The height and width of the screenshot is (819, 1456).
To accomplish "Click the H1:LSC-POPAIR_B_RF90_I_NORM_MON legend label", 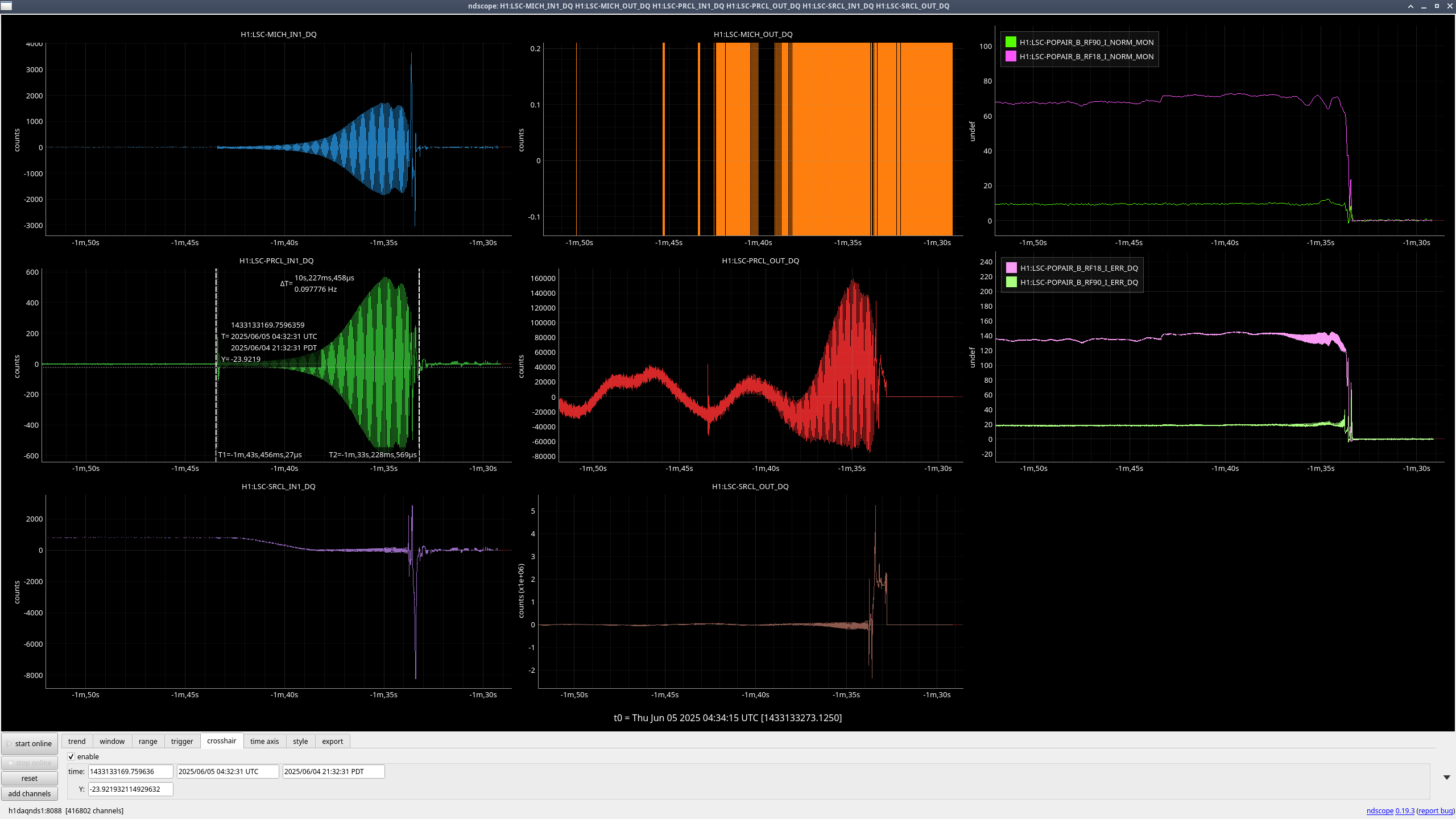I will 1086,42.
